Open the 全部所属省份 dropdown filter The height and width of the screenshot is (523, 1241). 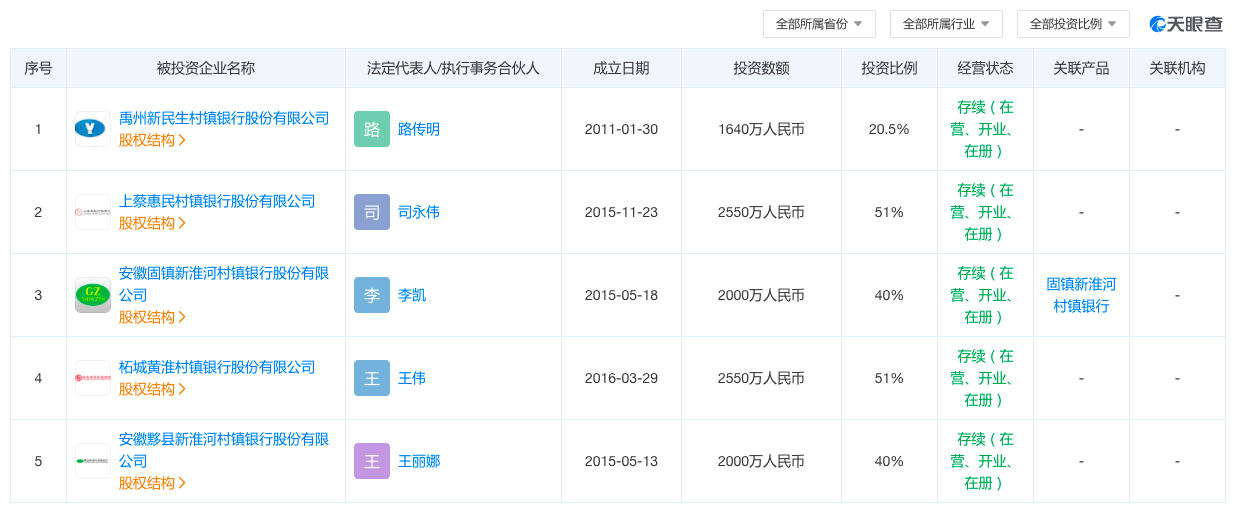click(819, 24)
